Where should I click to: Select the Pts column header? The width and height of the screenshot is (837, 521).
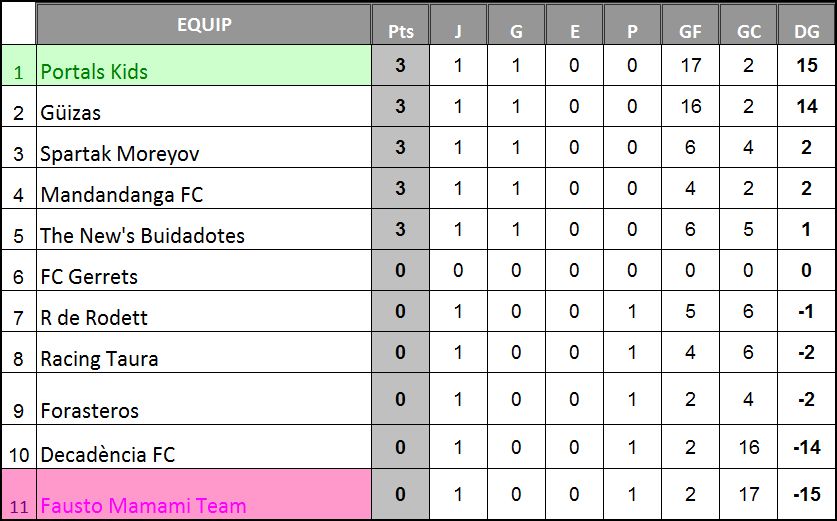400,25
